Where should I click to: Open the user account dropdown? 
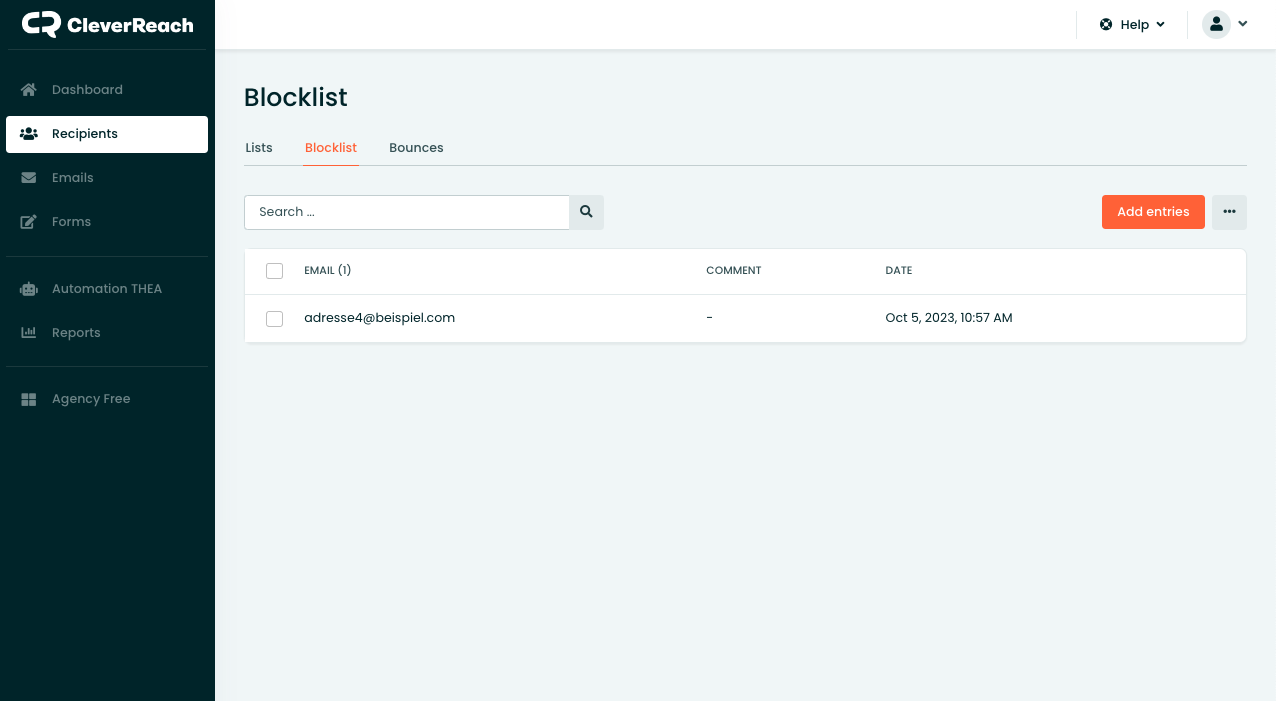[x=1225, y=25]
